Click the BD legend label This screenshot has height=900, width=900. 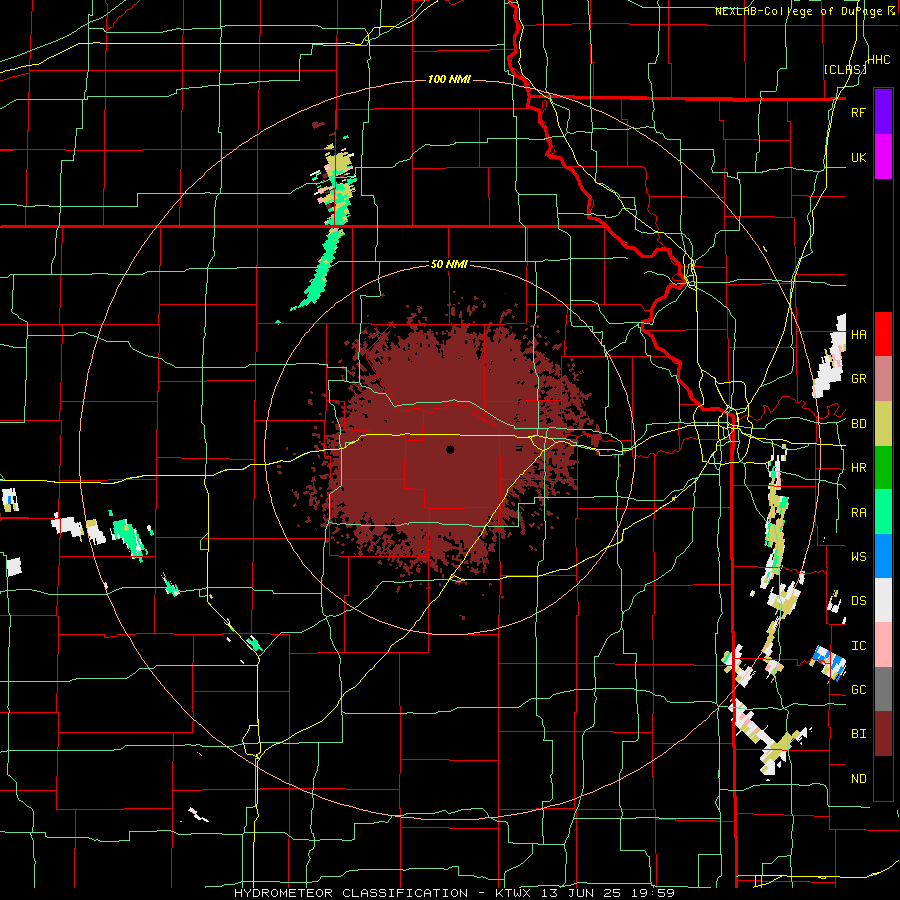(859, 424)
